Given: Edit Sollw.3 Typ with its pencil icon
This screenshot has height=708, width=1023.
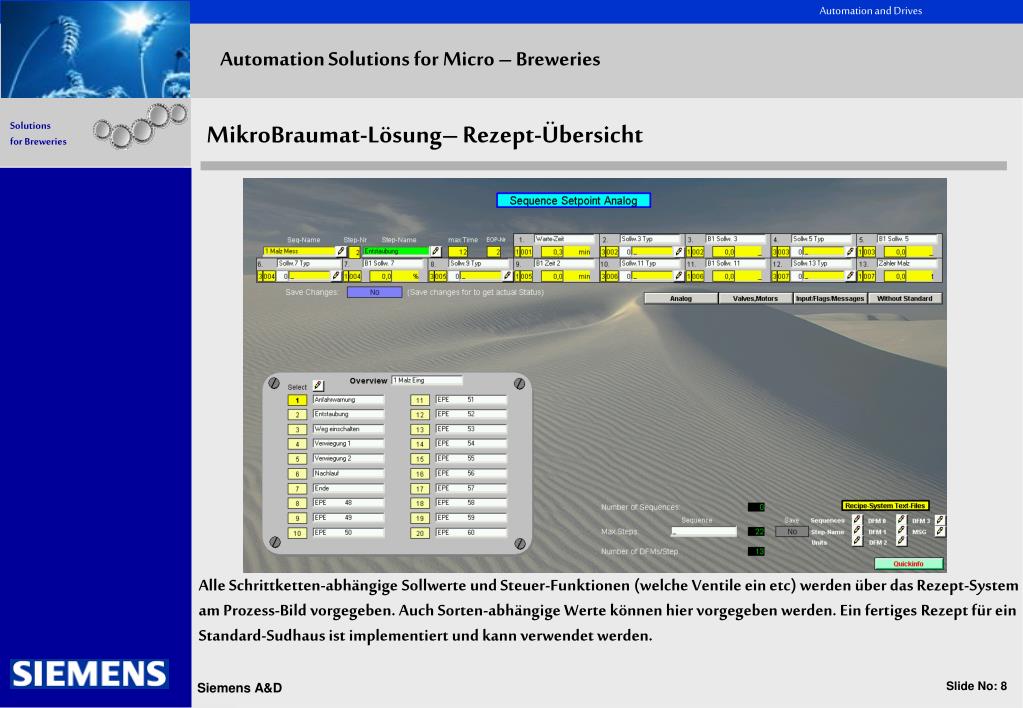Looking at the screenshot, I should (679, 252).
